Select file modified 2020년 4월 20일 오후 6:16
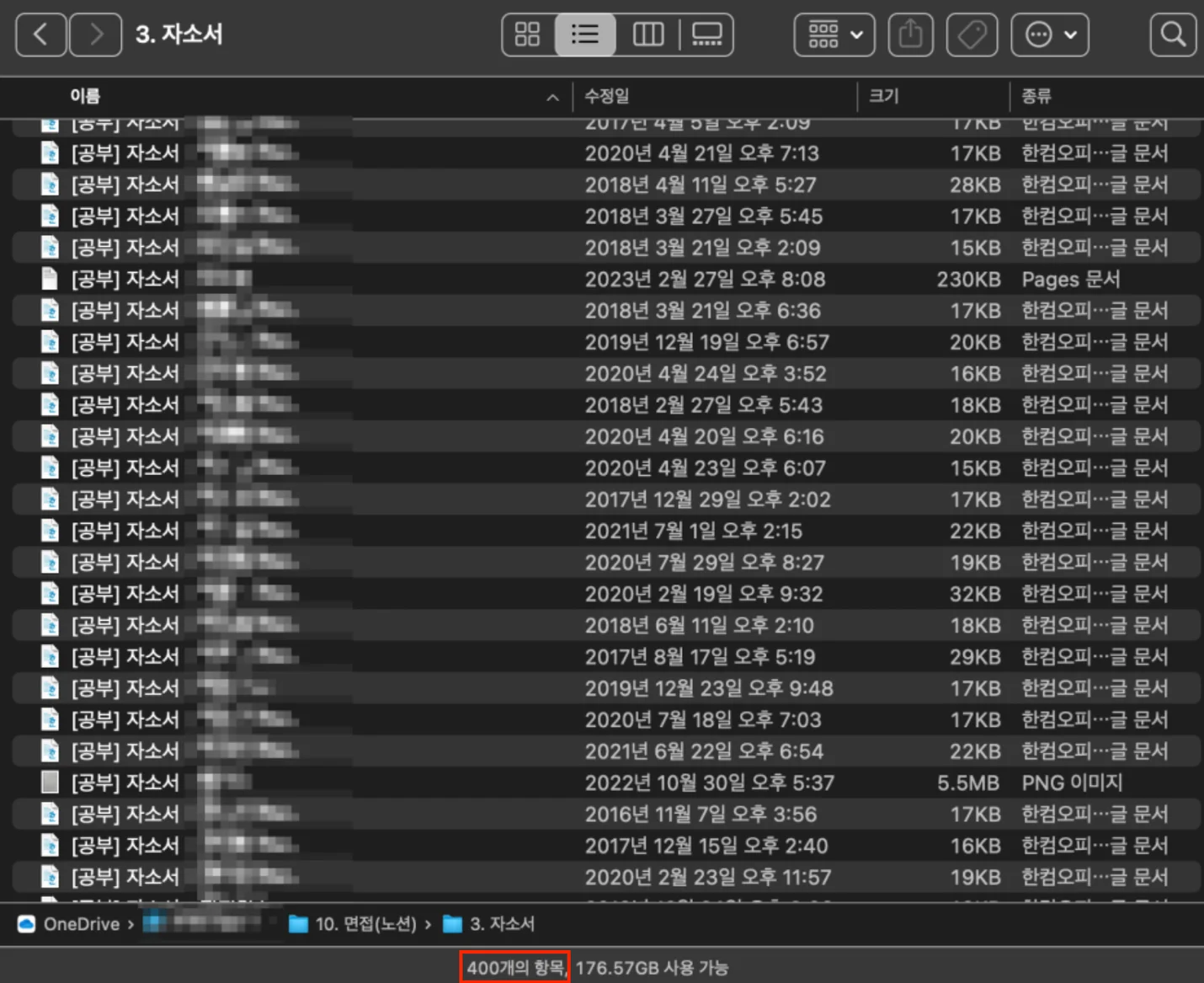This screenshot has height=983, width=1204. [606, 436]
